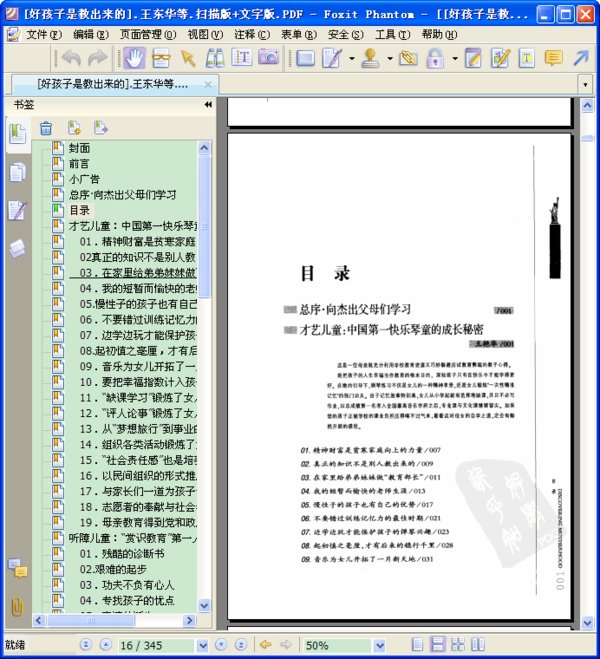Click the bookmark move-arrow icon
The width and height of the screenshot is (600, 659).
pos(101,128)
